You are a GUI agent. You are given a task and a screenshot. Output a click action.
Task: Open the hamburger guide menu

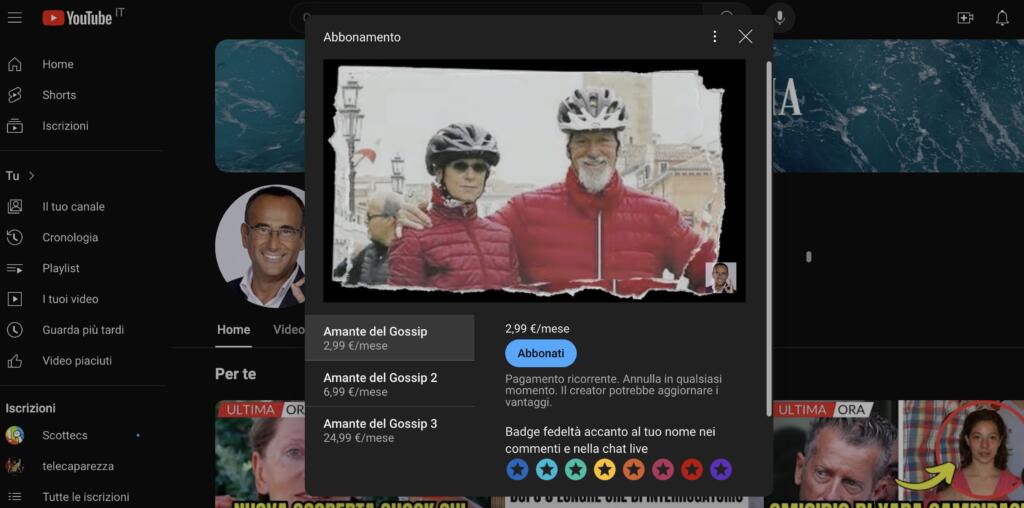tap(14, 18)
